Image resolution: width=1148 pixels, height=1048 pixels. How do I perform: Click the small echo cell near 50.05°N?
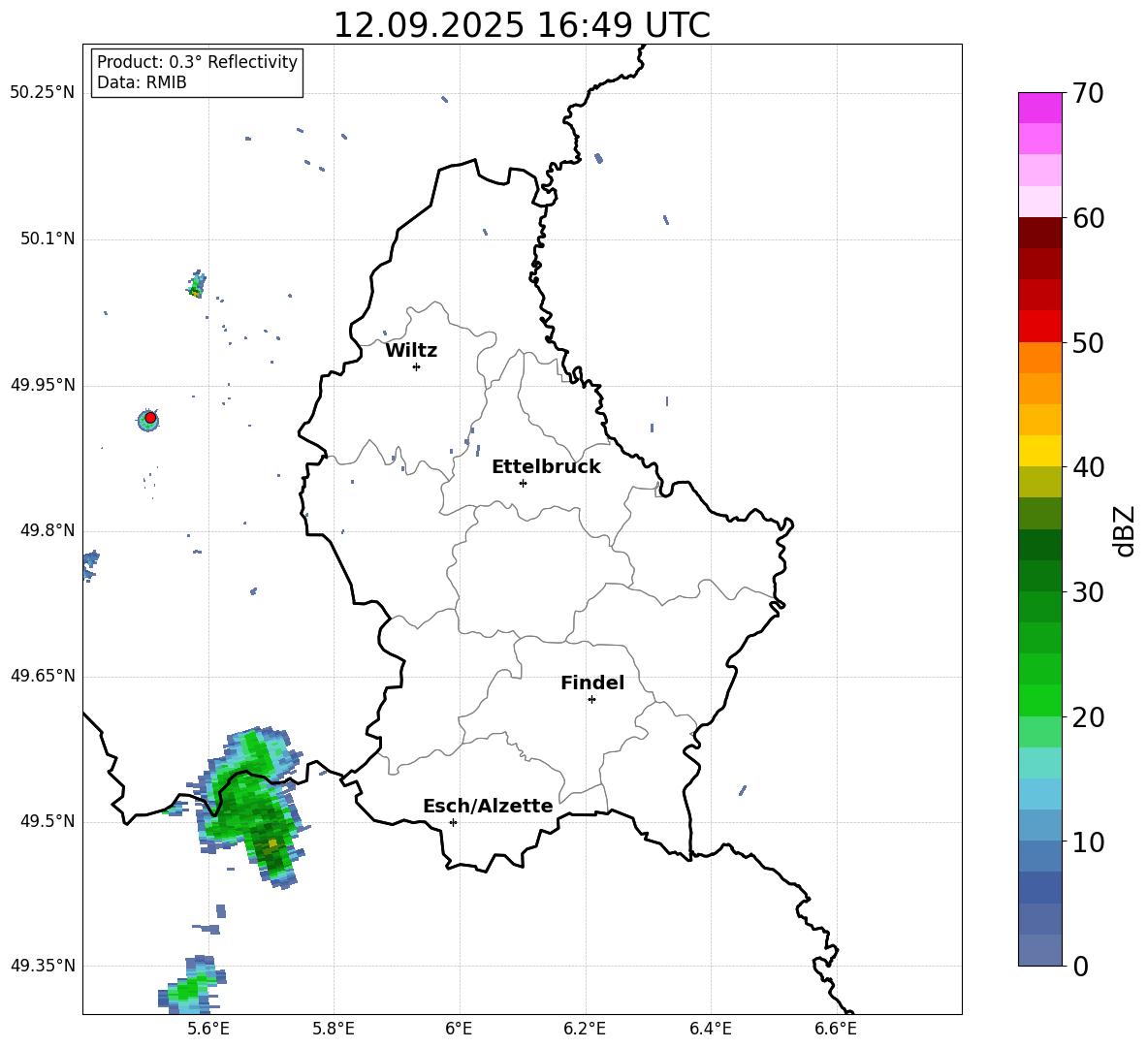tap(196, 284)
